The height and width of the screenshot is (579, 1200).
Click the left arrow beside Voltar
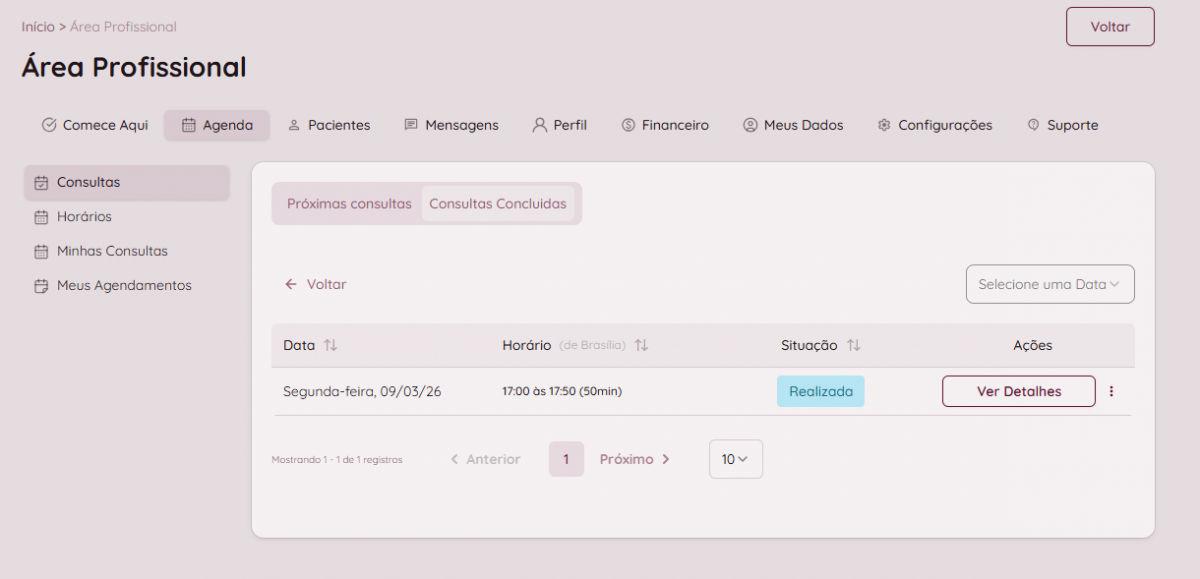[291, 284]
